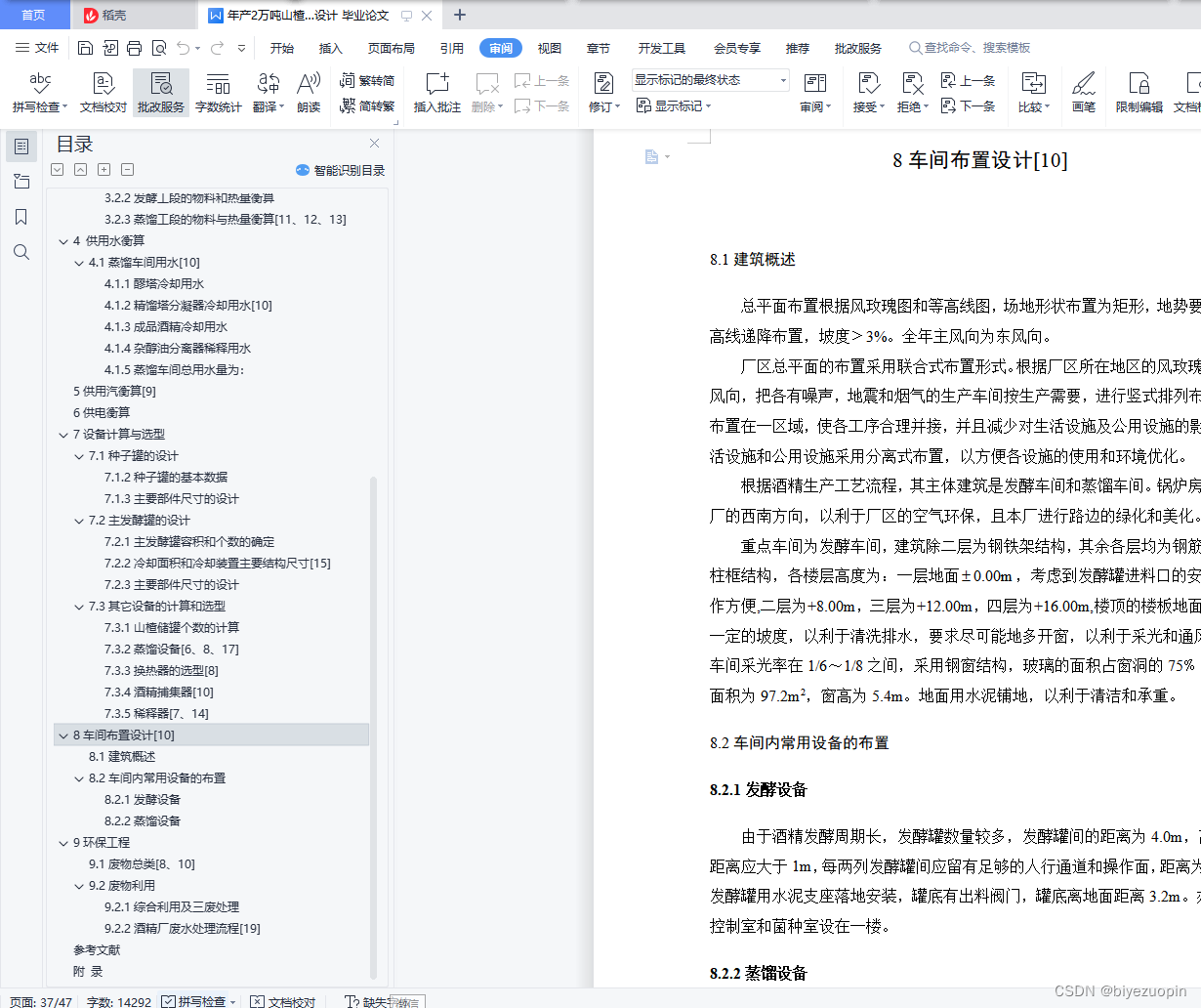Click the Print icon in the quick access bar
The width and height of the screenshot is (1201, 1008).
pos(134,48)
